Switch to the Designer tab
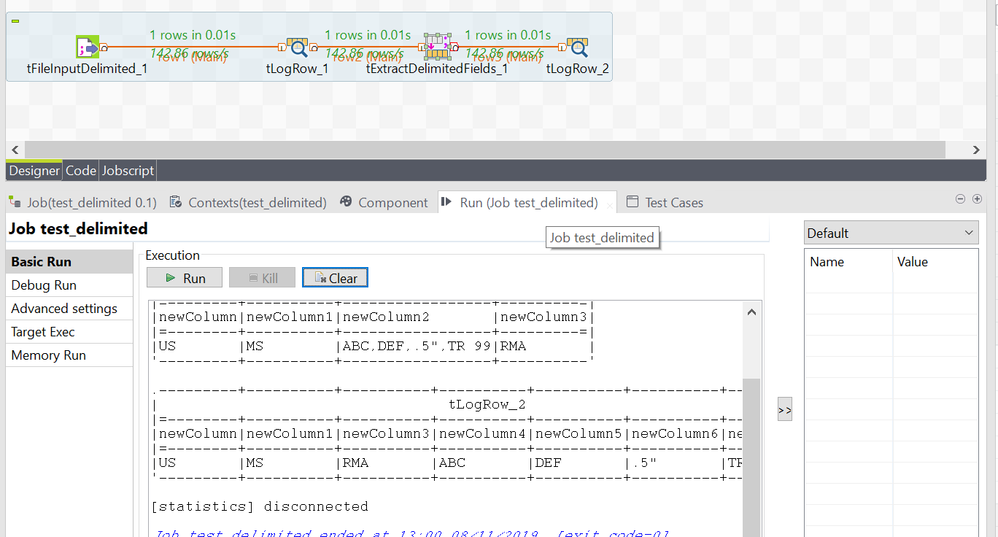Image resolution: width=998 pixels, height=537 pixels. point(34,171)
